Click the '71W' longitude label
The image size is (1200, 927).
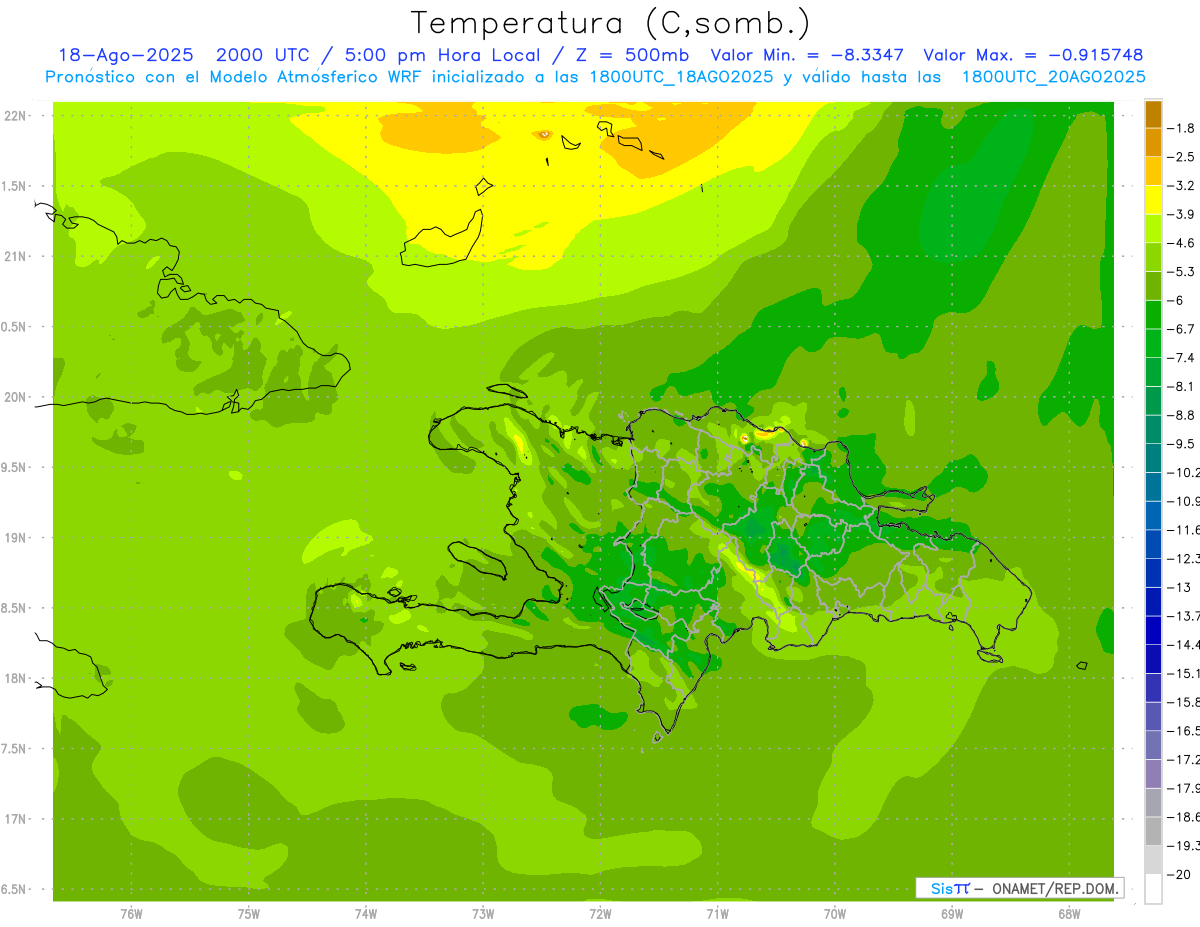click(717, 914)
